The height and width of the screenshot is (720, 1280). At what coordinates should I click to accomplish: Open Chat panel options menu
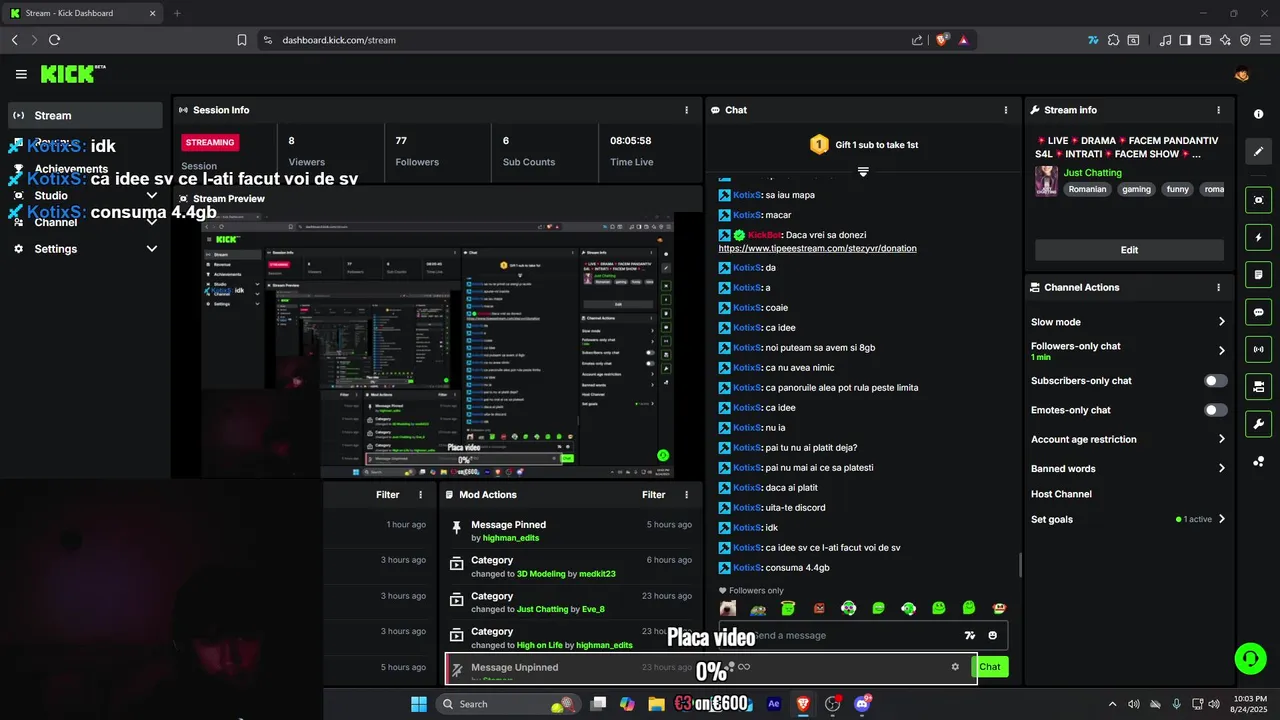1006,110
